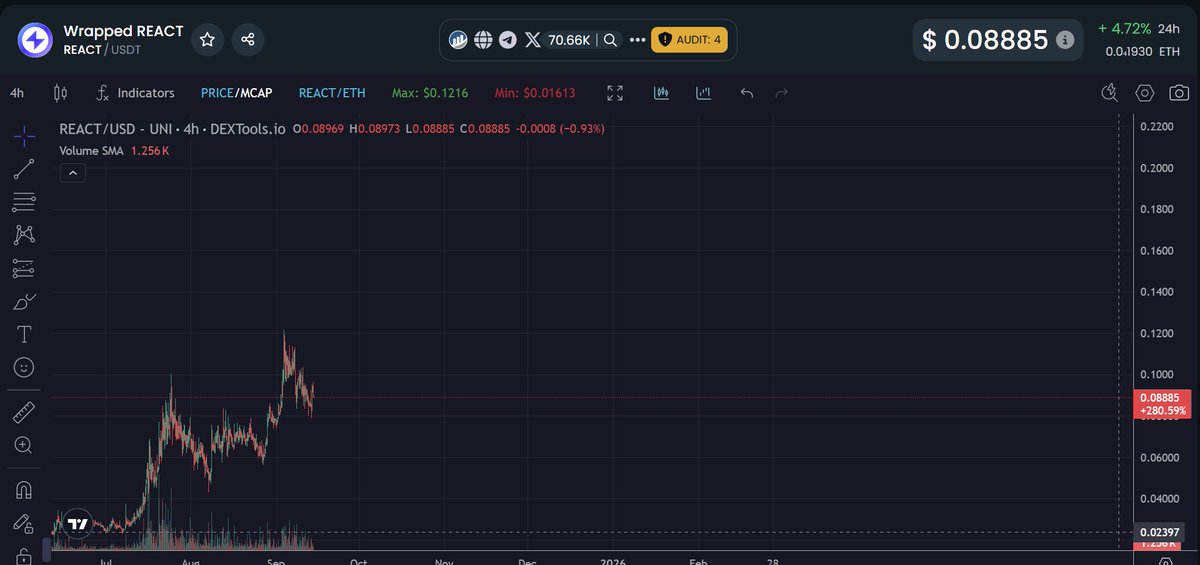Open the more options three-dots menu
Image resolution: width=1200 pixels, height=565 pixels.
tap(638, 40)
